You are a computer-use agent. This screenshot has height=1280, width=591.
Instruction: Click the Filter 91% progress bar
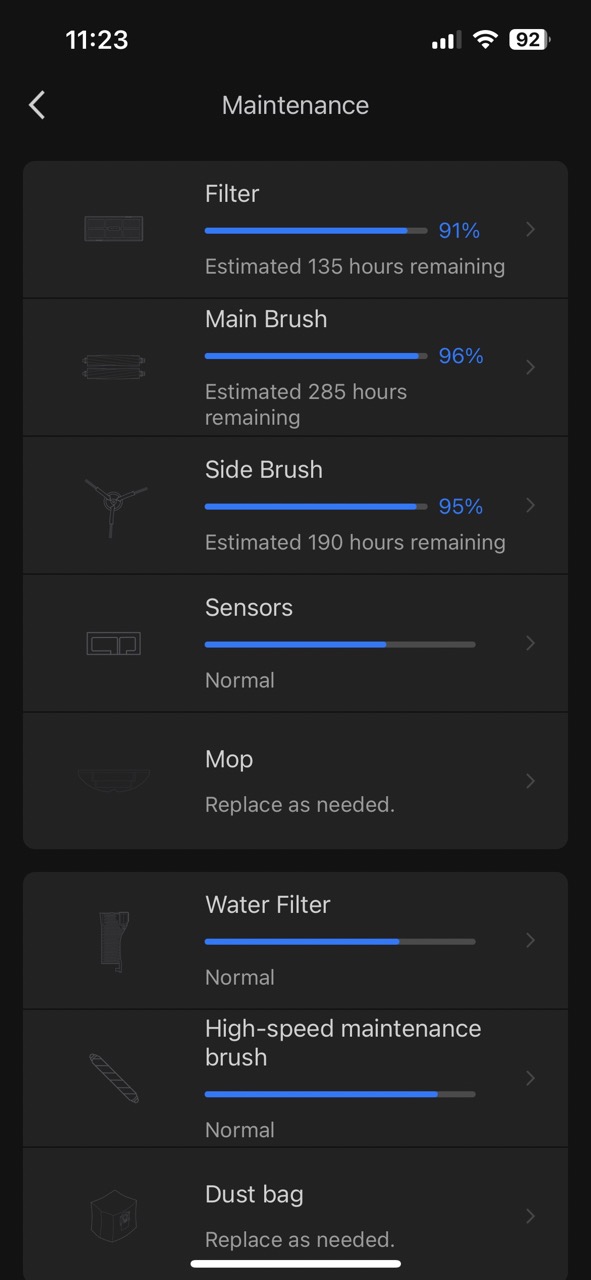(317, 230)
